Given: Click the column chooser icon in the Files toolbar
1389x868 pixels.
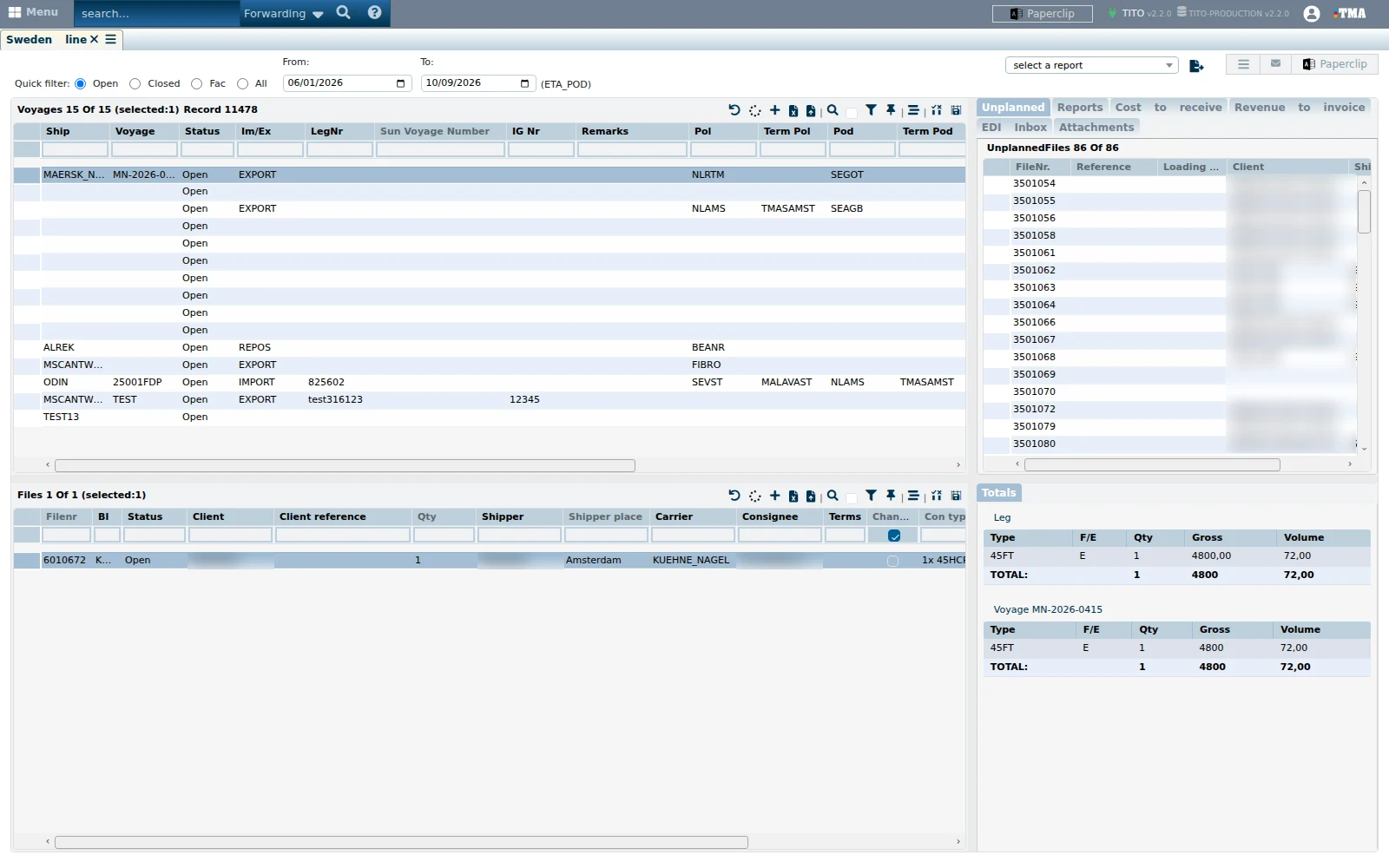Looking at the screenshot, I should (x=937, y=496).
